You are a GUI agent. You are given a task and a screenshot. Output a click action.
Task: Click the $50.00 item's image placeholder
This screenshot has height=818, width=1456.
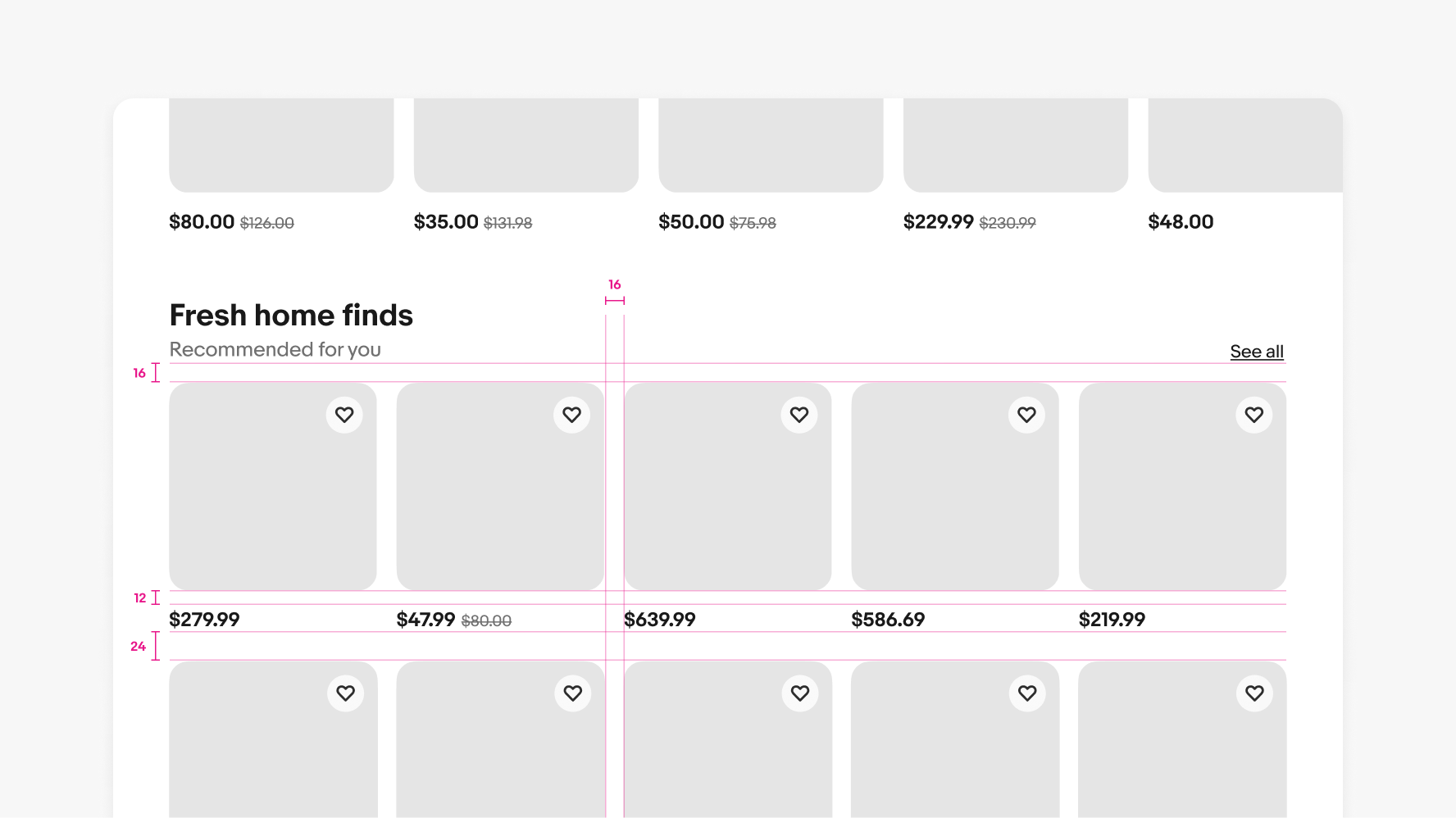[771, 144]
